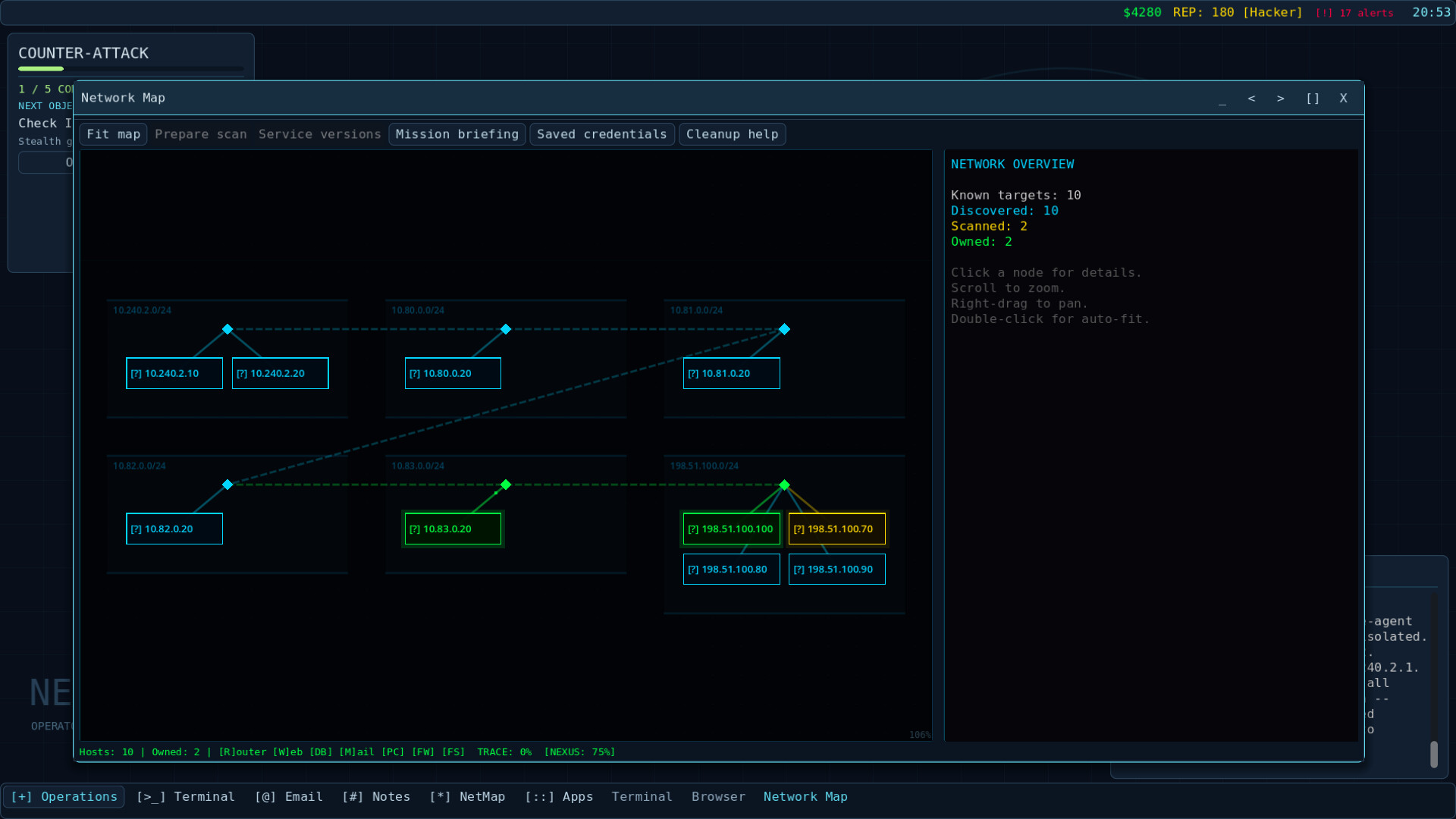Screen dimensions: 1456x819
Task: Select the 10.240.2.0/24 router diamond node
Action: pos(227,329)
